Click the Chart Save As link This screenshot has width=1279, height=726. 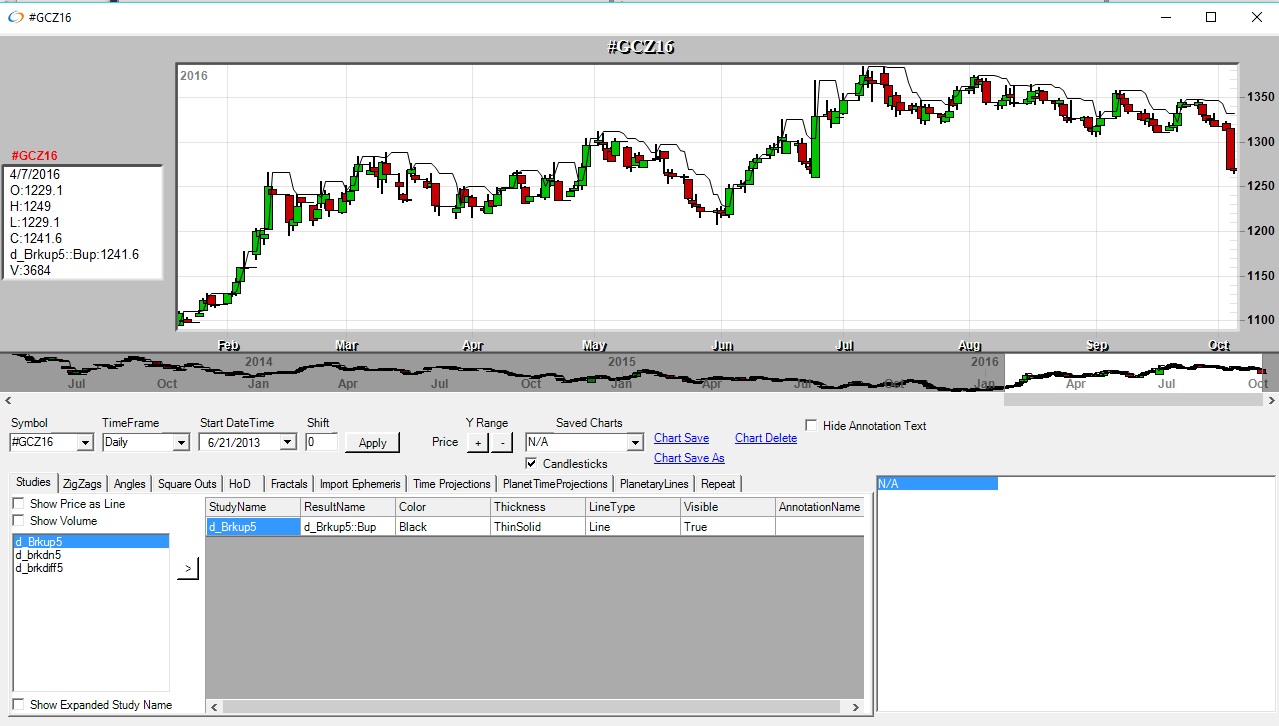coord(689,458)
